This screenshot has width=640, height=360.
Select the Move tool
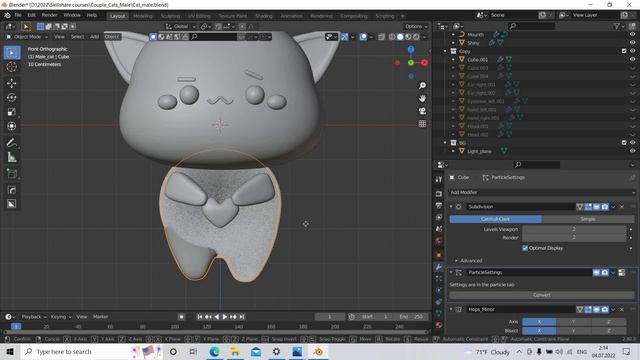[x=11, y=83]
